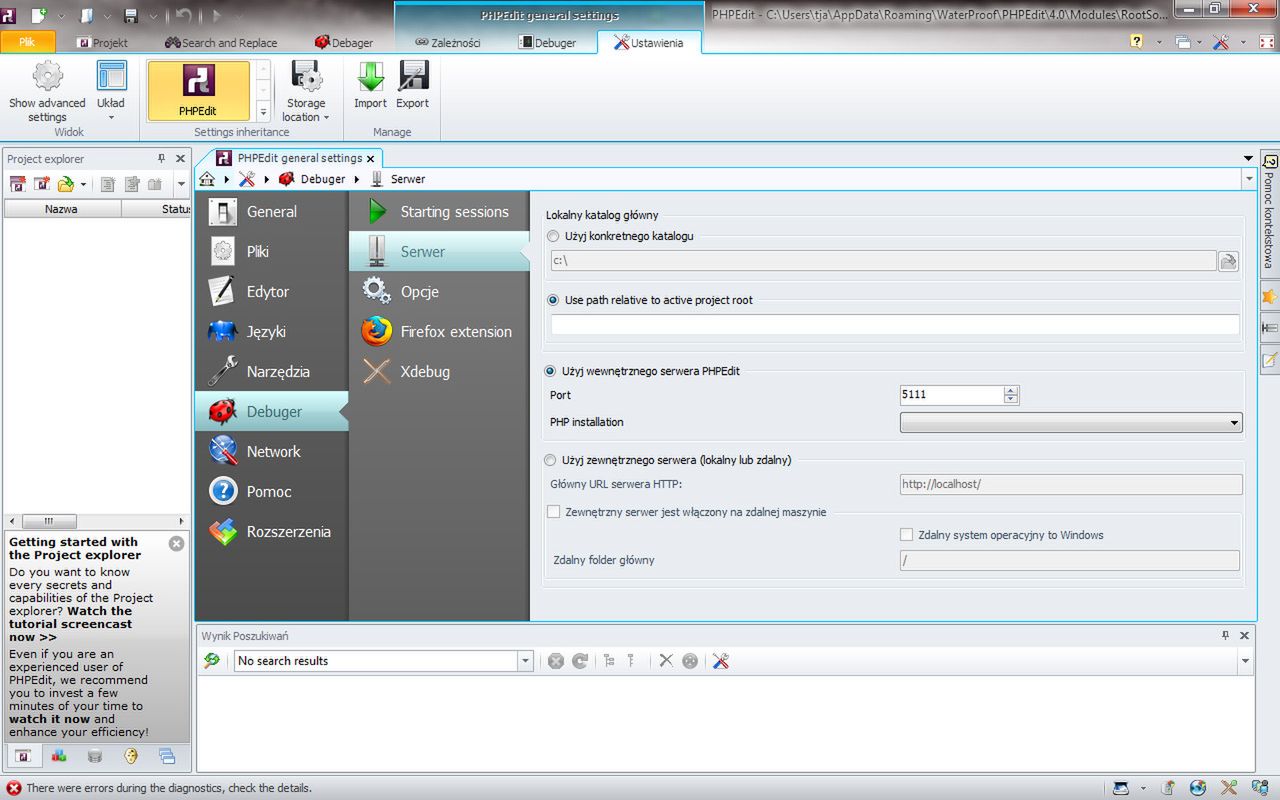Click the diagnostics error status message
This screenshot has height=800, width=1280.
coord(169,788)
